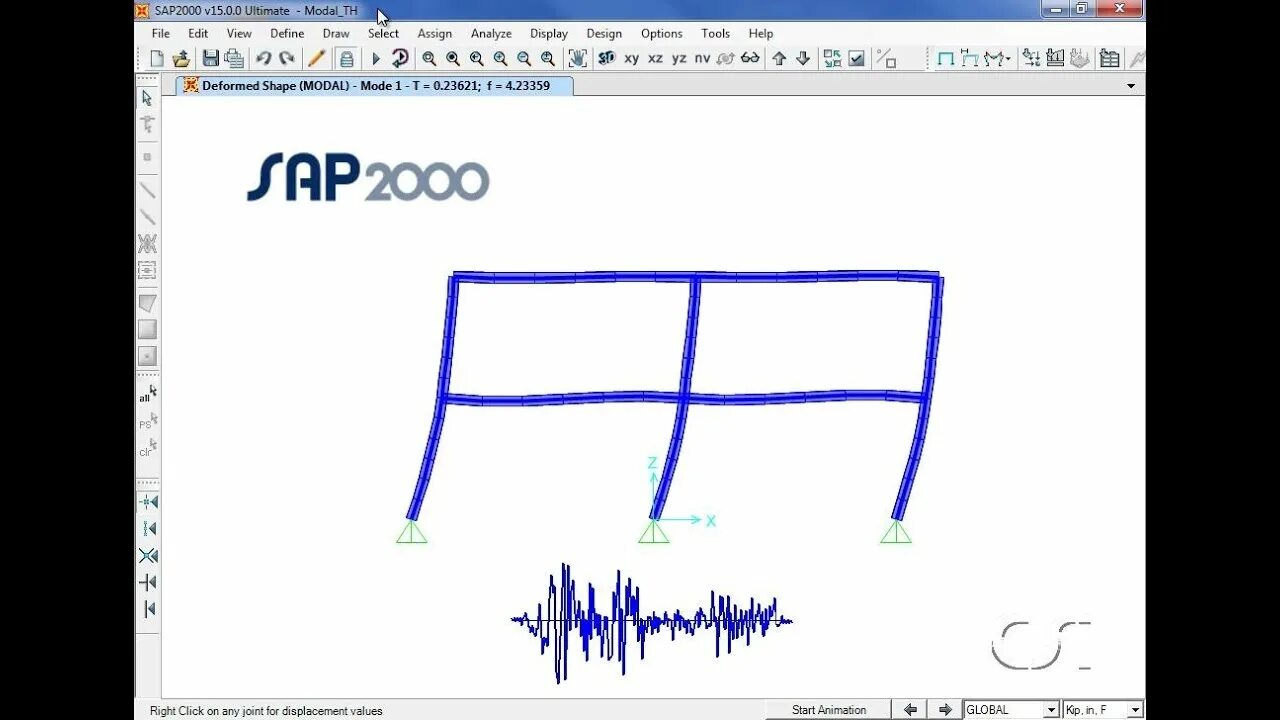Show the deformed shape icon
1280x720 pixels.
point(969,59)
